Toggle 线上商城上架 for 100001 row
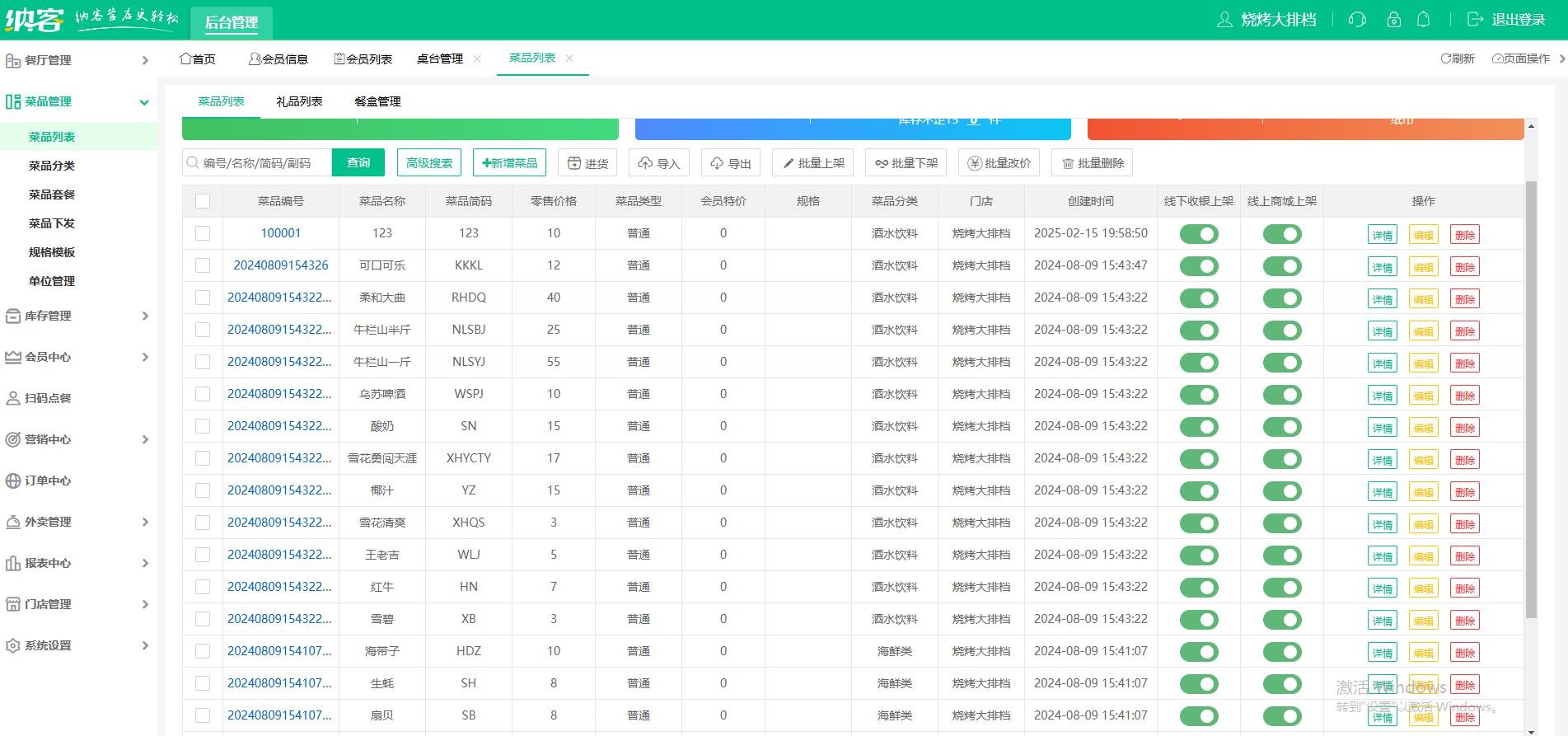Screen dimensions: 1568x736 (x=1282, y=234)
